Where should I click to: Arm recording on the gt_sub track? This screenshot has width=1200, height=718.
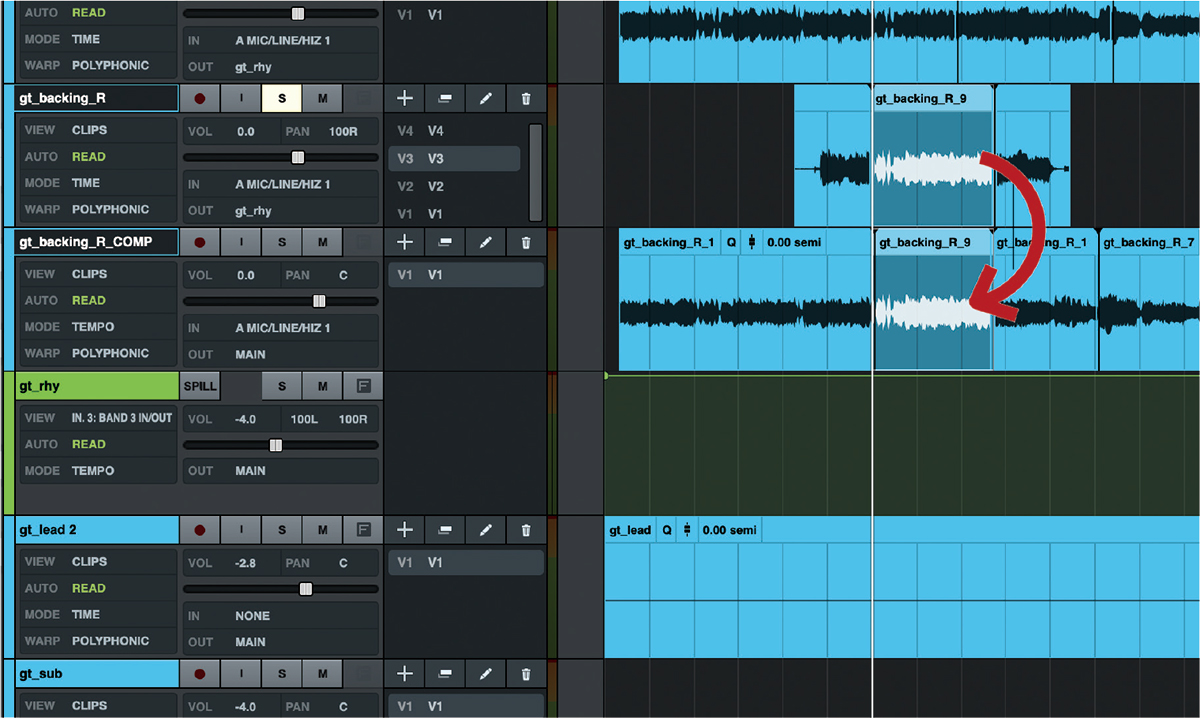point(200,674)
